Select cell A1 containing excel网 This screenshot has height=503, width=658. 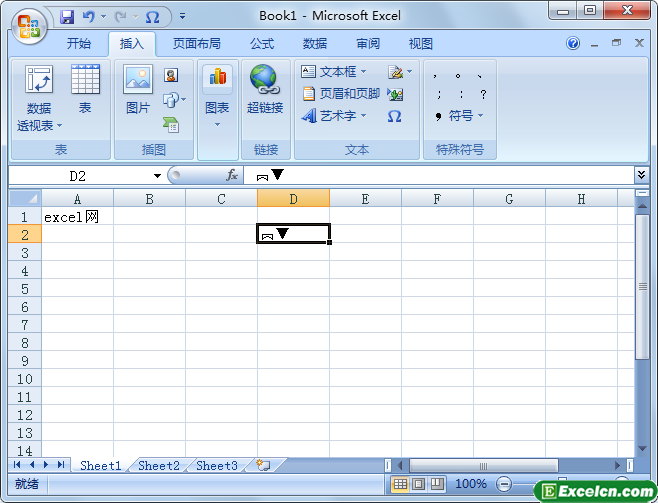click(78, 217)
